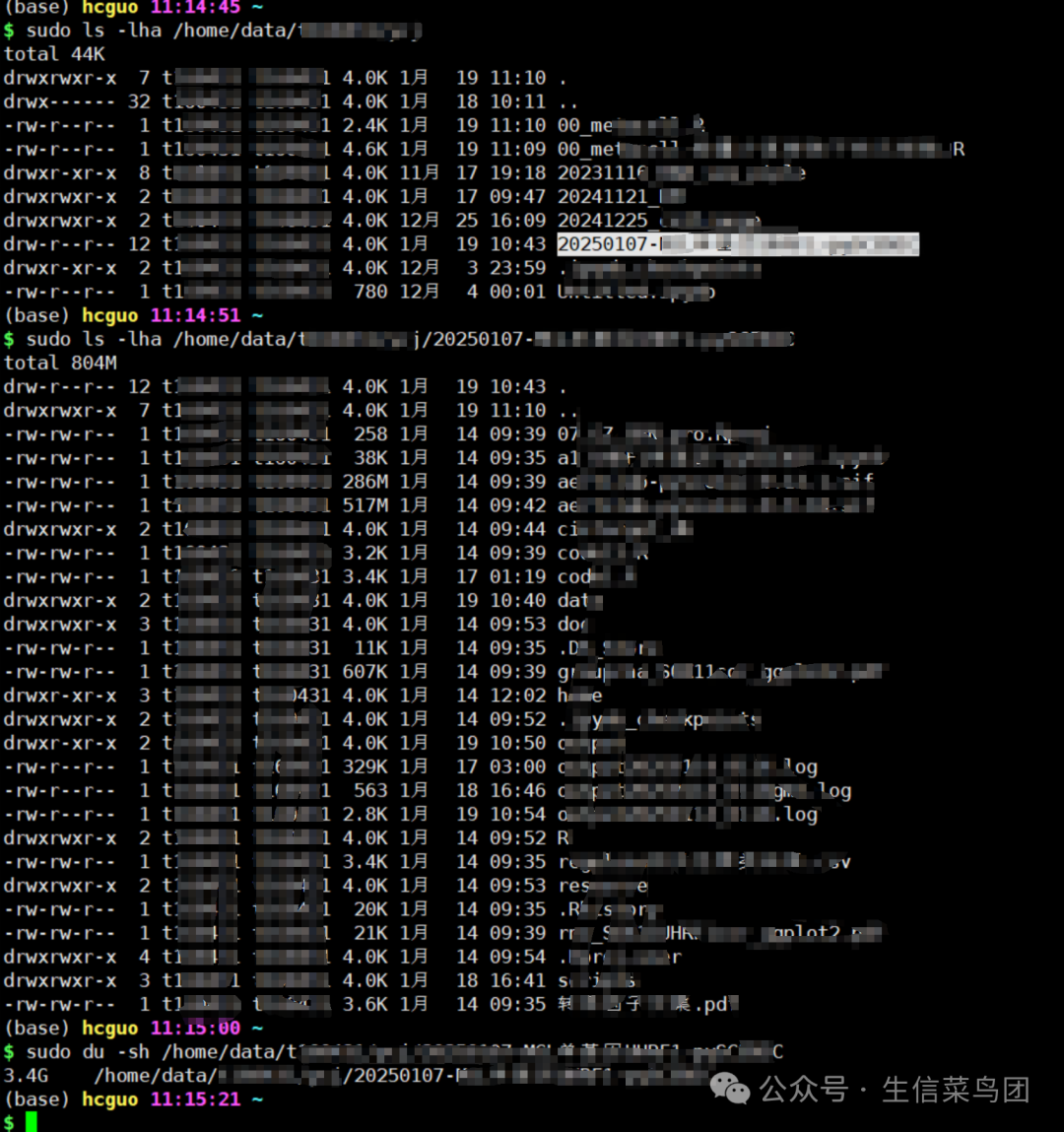Click the prompt timestamp 11:14:45
The width and height of the screenshot is (1064, 1132).
click(196, 7)
